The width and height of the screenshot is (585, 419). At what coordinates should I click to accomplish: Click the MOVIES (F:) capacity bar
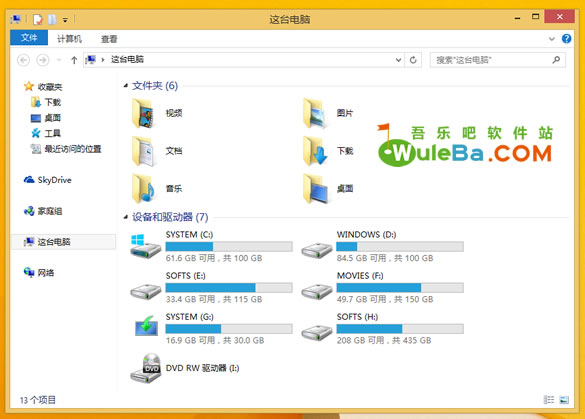400,288
